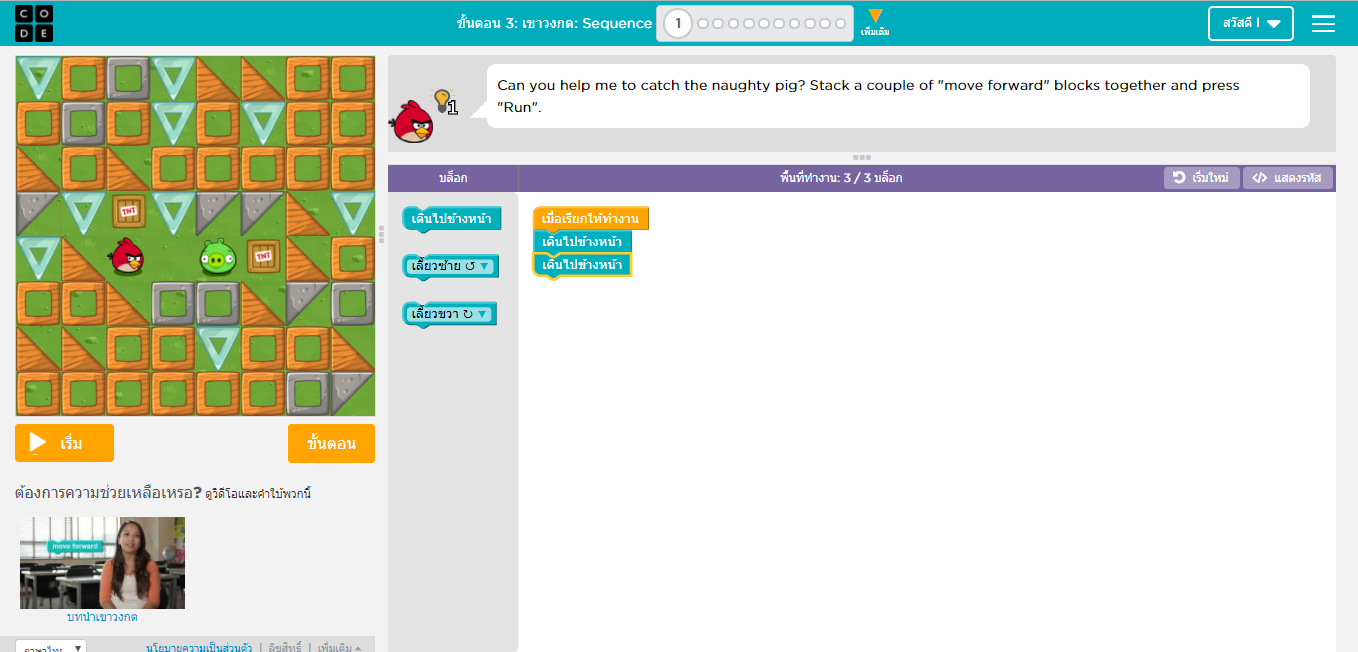Click the ขั้นตอน step button

(x=331, y=443)
